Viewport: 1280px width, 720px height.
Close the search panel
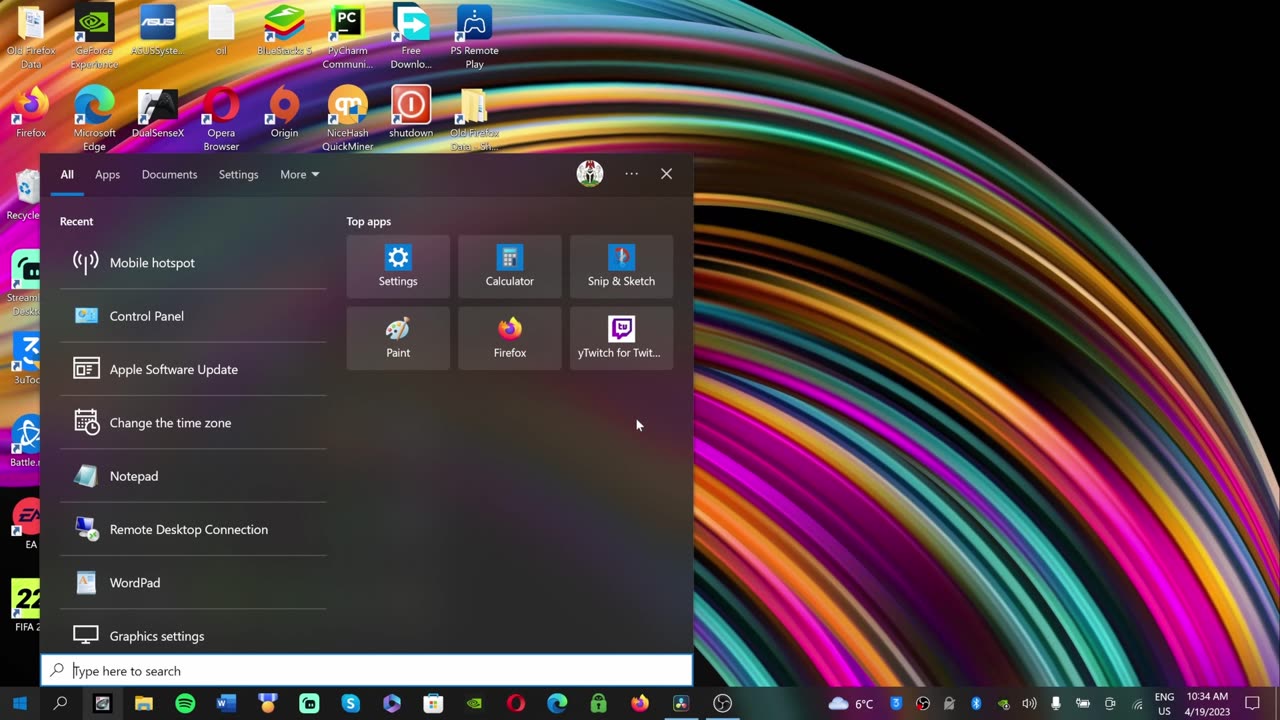point(666,174)
